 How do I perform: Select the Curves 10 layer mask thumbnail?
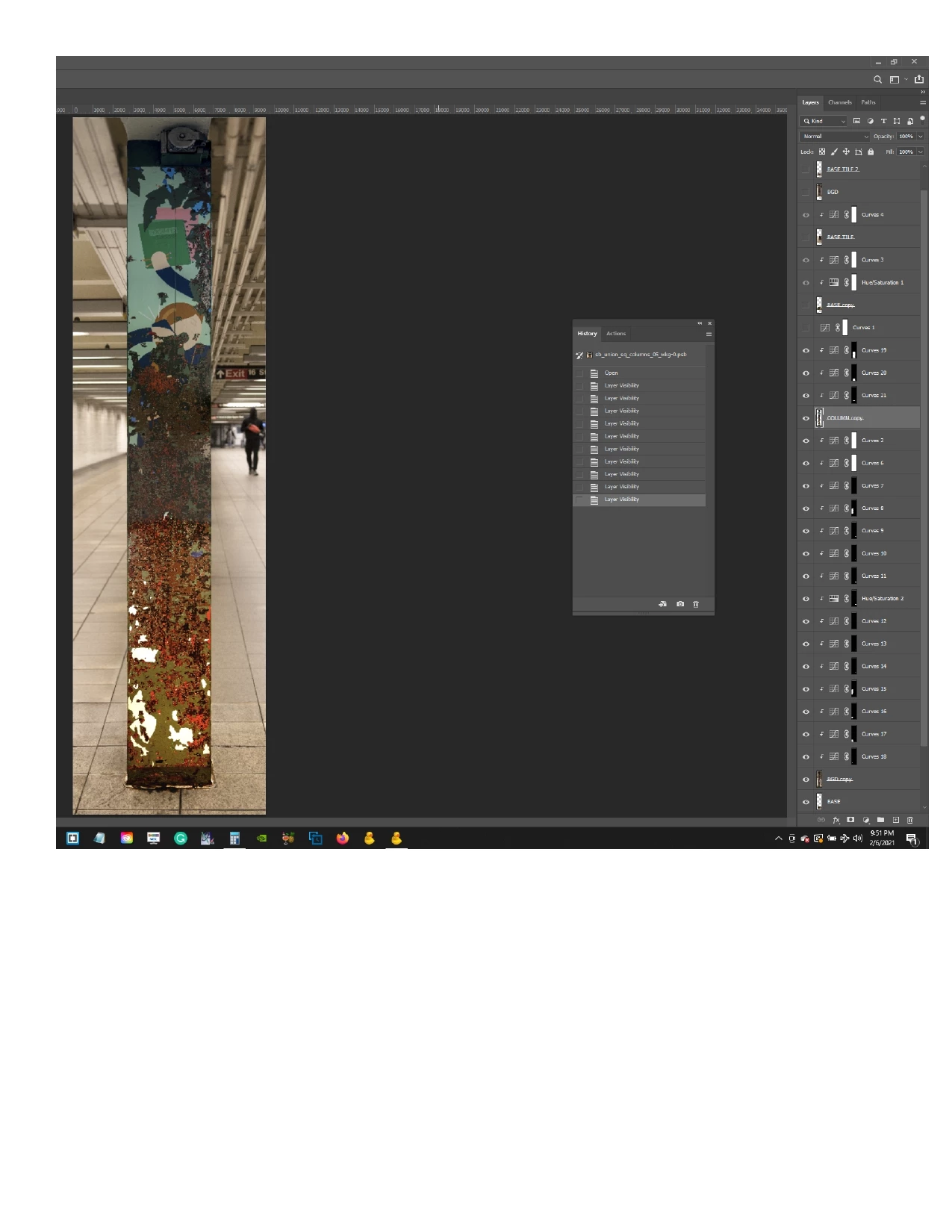pyautogui.click(x=854, y=553)
